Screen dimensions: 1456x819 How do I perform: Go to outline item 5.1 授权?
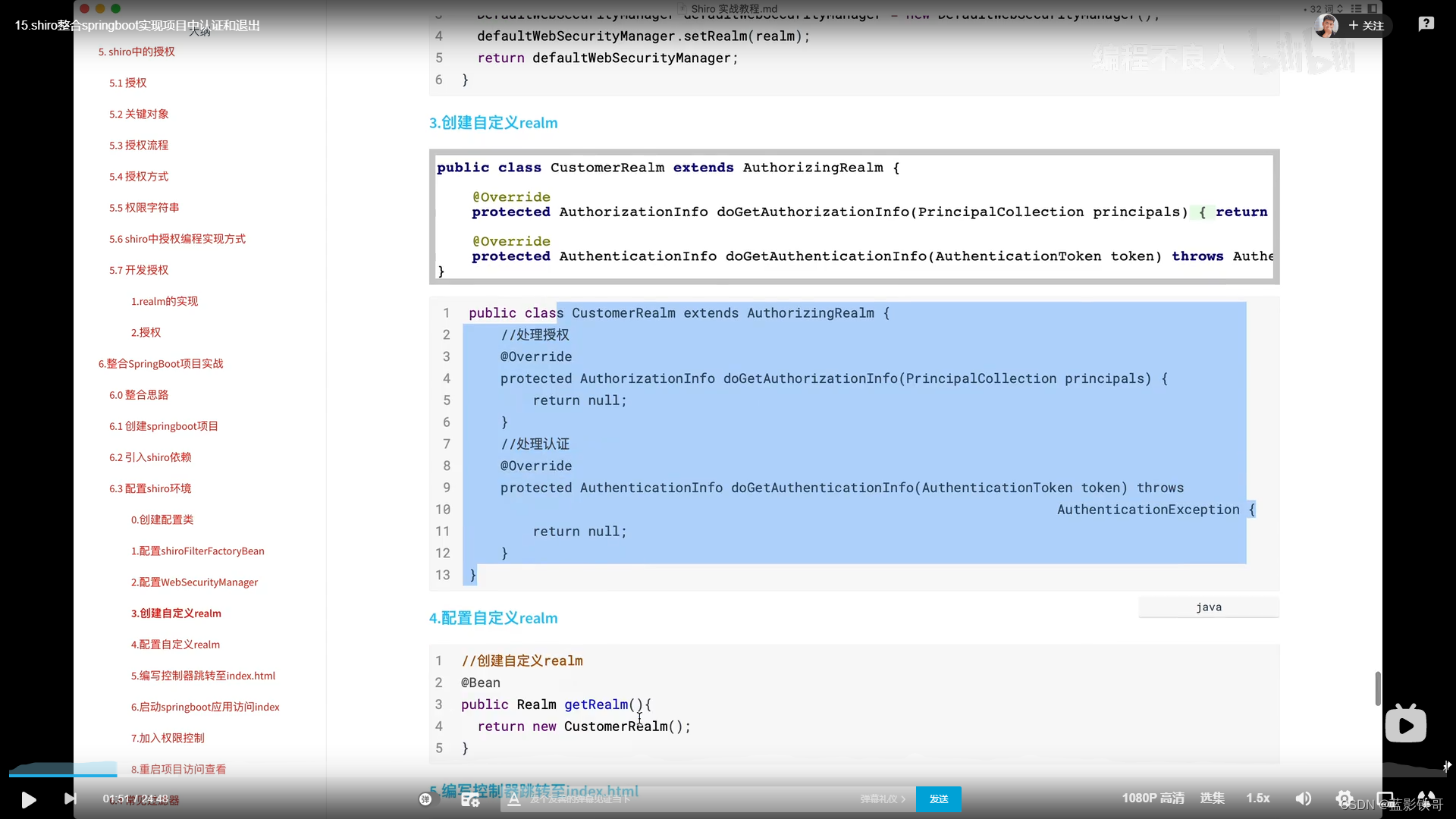click(127, 83)
